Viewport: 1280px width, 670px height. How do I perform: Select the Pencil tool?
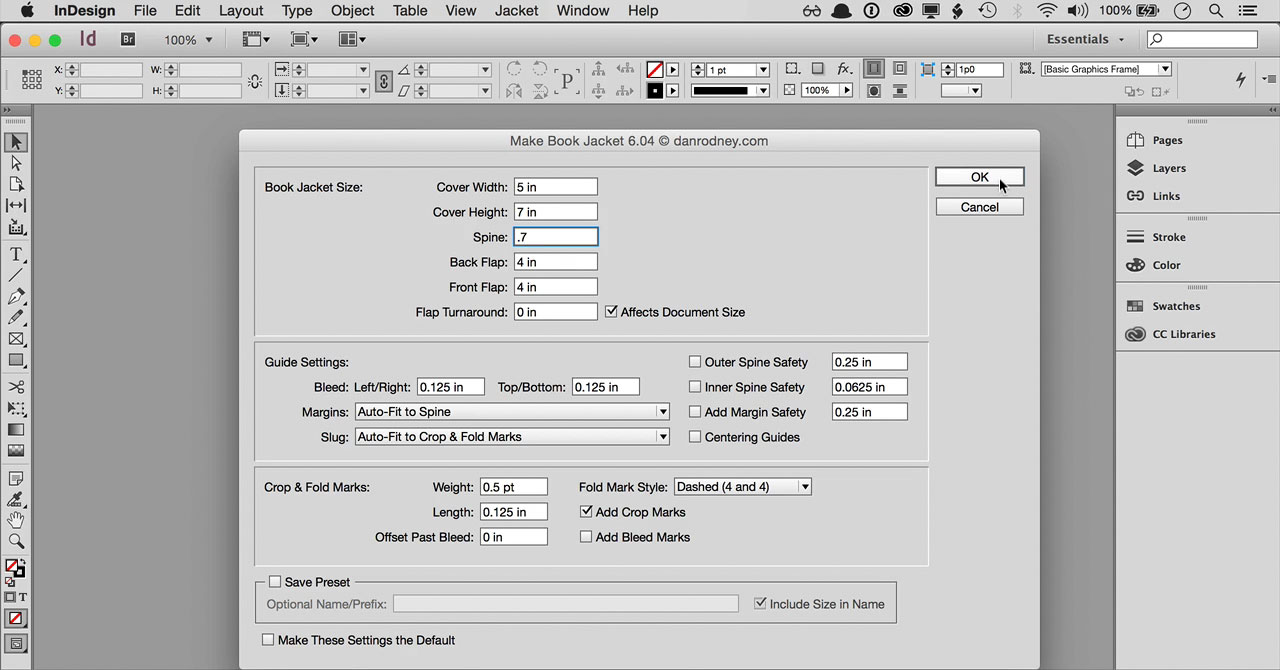pyautogui.click(x=16, y=317)
